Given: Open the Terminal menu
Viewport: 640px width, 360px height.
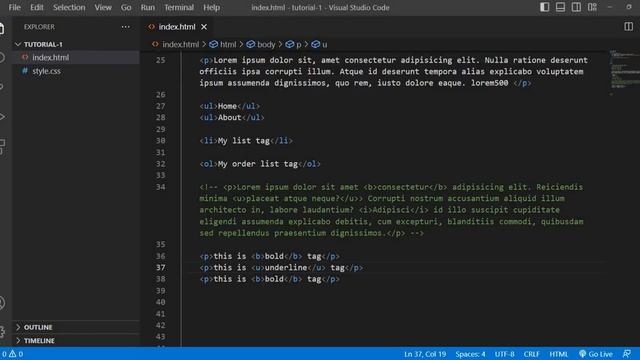Looking at the screenshot, I should pos(179,7).
